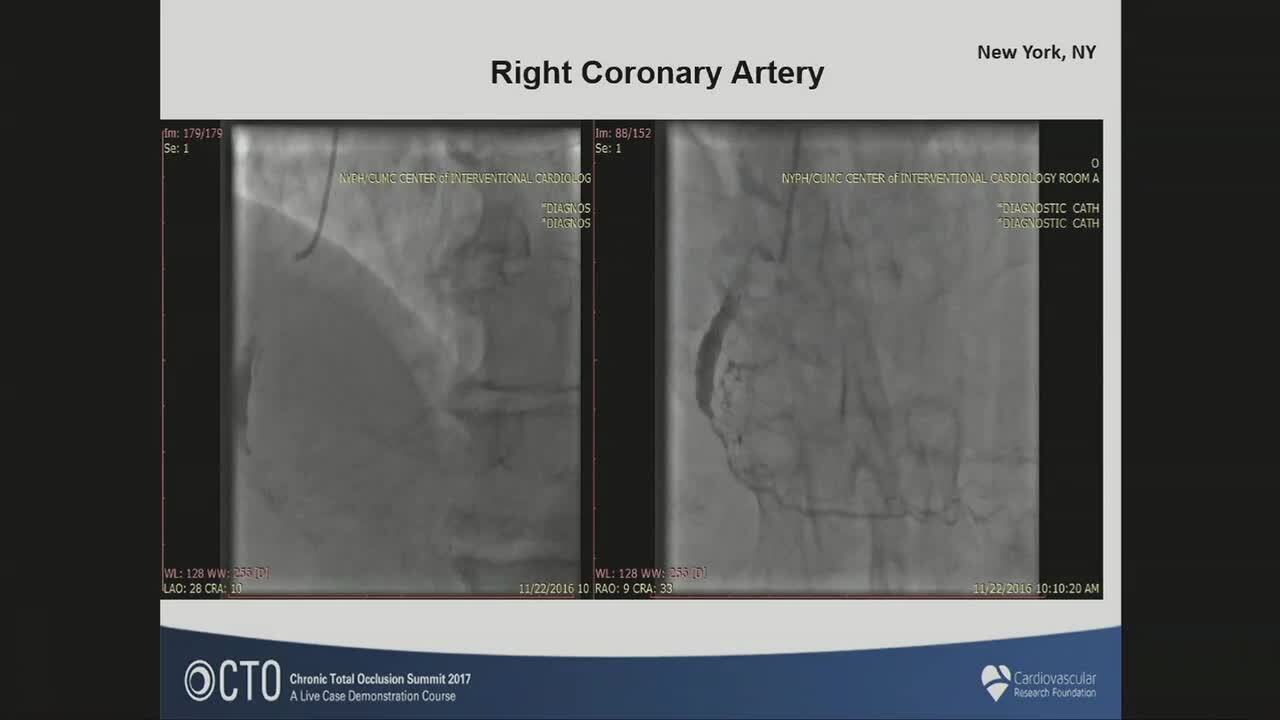This screenshot has width=1280, height=720.
Task: Click the "11/22/2016 10:10:20 AM" timestamp
Action: [1035, 589]
